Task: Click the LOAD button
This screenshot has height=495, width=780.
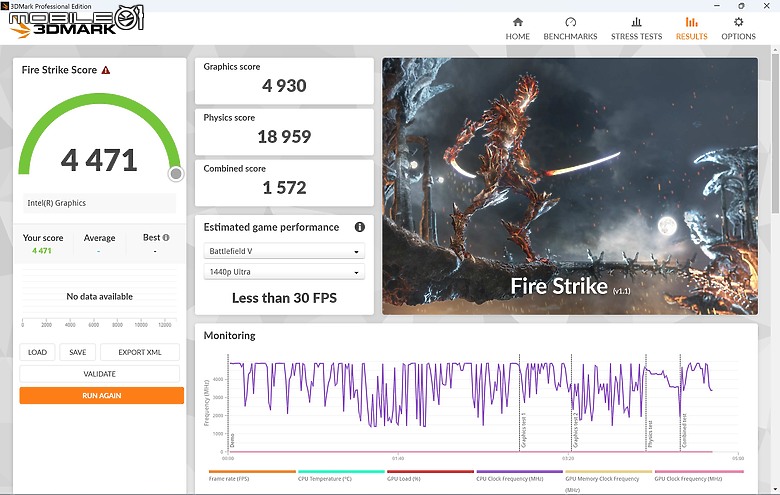Action: pos(37,352)
